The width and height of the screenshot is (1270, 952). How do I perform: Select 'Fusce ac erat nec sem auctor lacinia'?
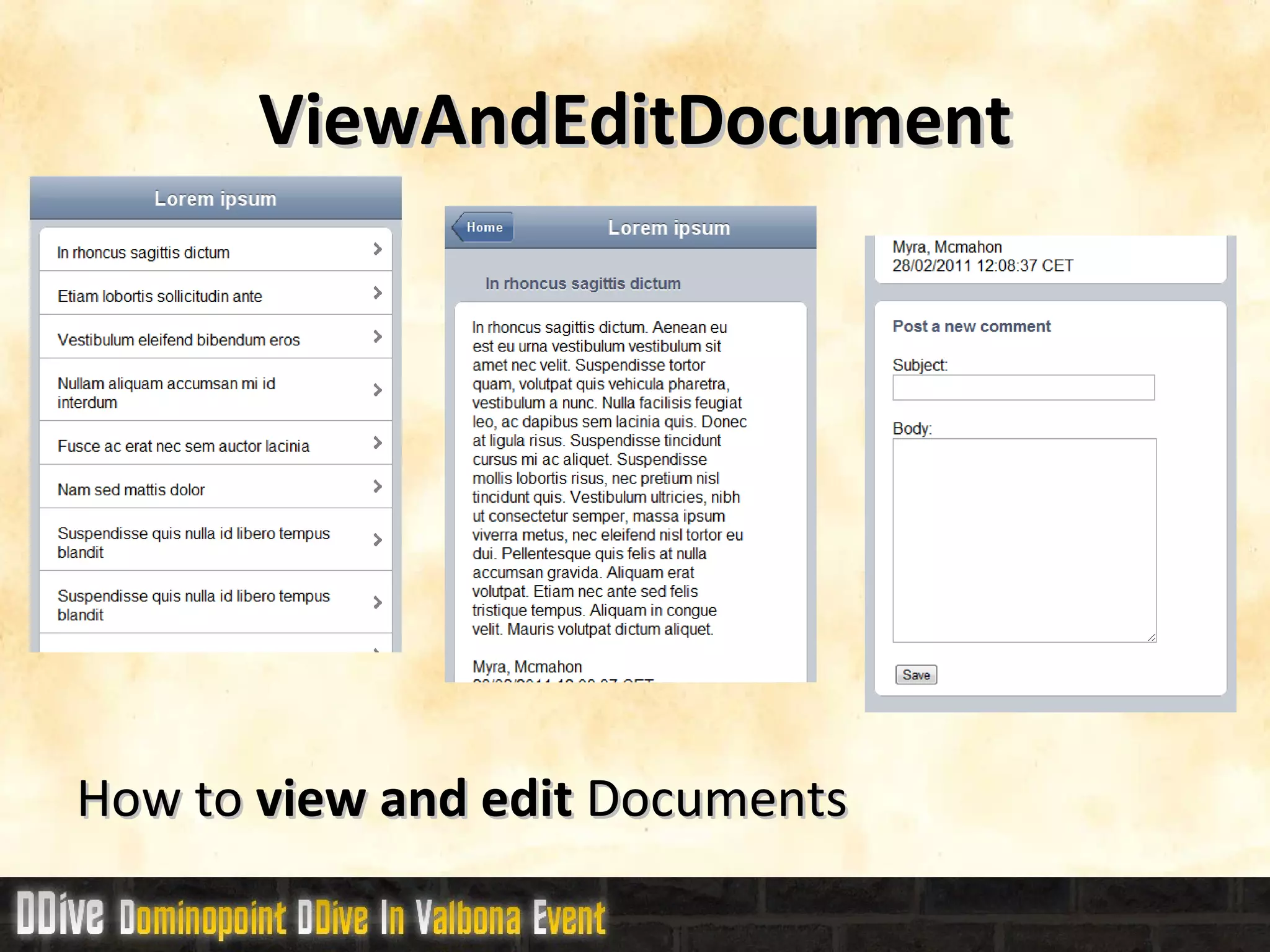(215, 443)
